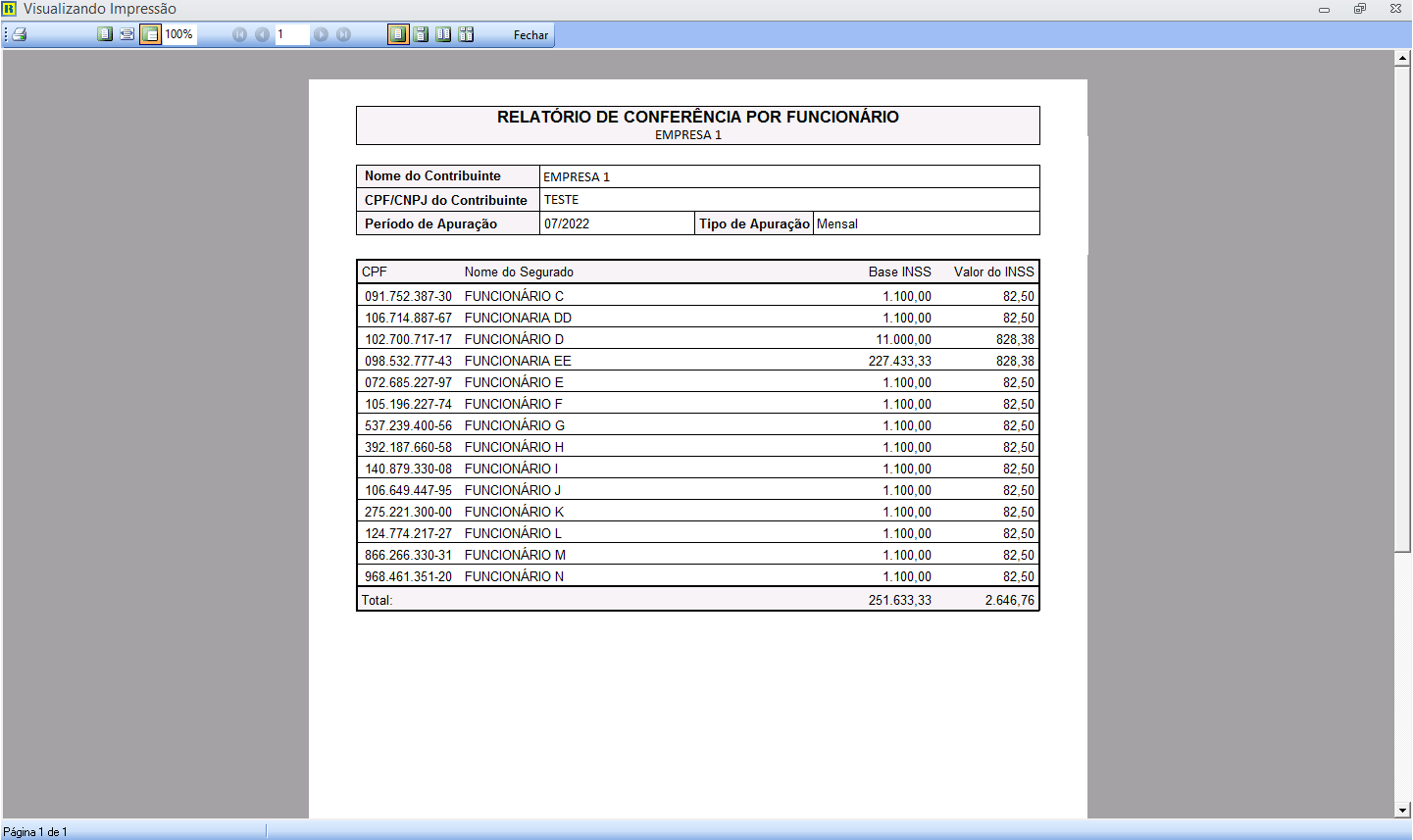Click the name 'FUNCIONÁRIO E'
Viewport: 1413px width, 840px height.
[x=514, y=382]
